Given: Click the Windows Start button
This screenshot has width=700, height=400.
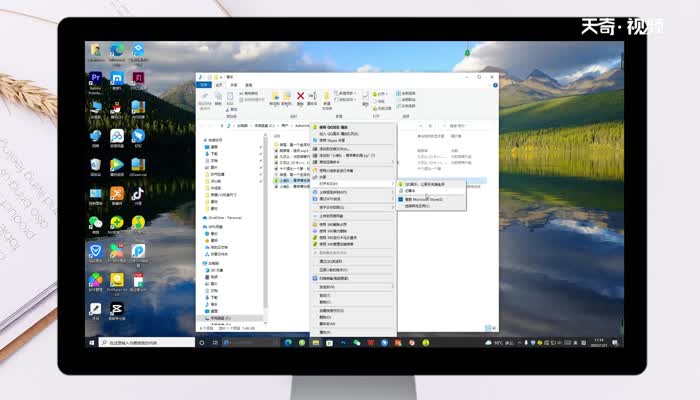Looking at the screenshot, I should (89, 343).
